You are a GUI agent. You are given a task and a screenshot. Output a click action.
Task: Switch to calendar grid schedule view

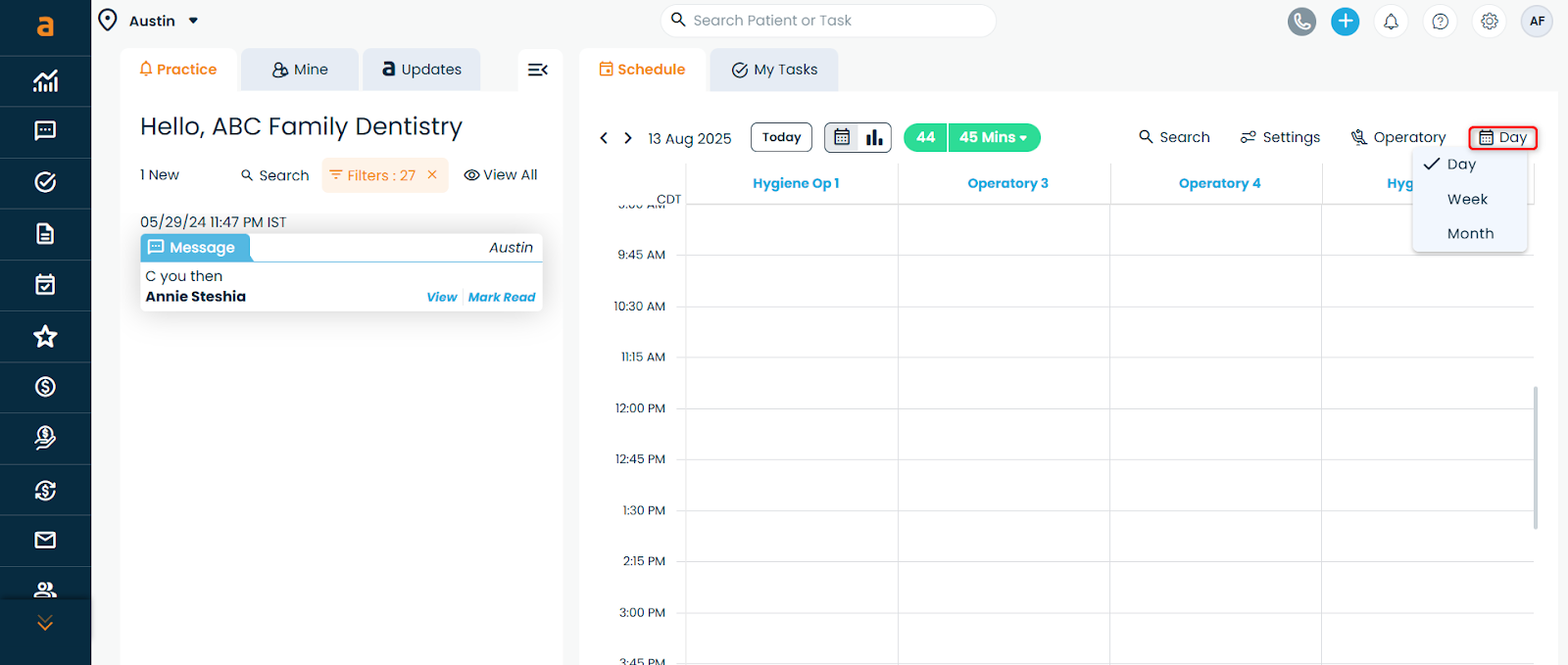[842, 137]
